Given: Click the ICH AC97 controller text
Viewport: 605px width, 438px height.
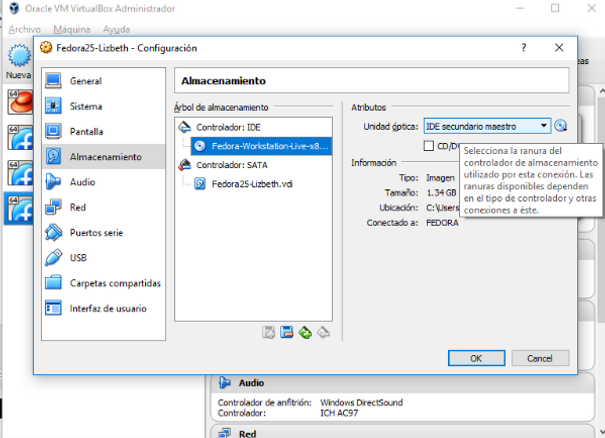Looking at the screenshot, I should pyautogui.click(x=339, y=413).
